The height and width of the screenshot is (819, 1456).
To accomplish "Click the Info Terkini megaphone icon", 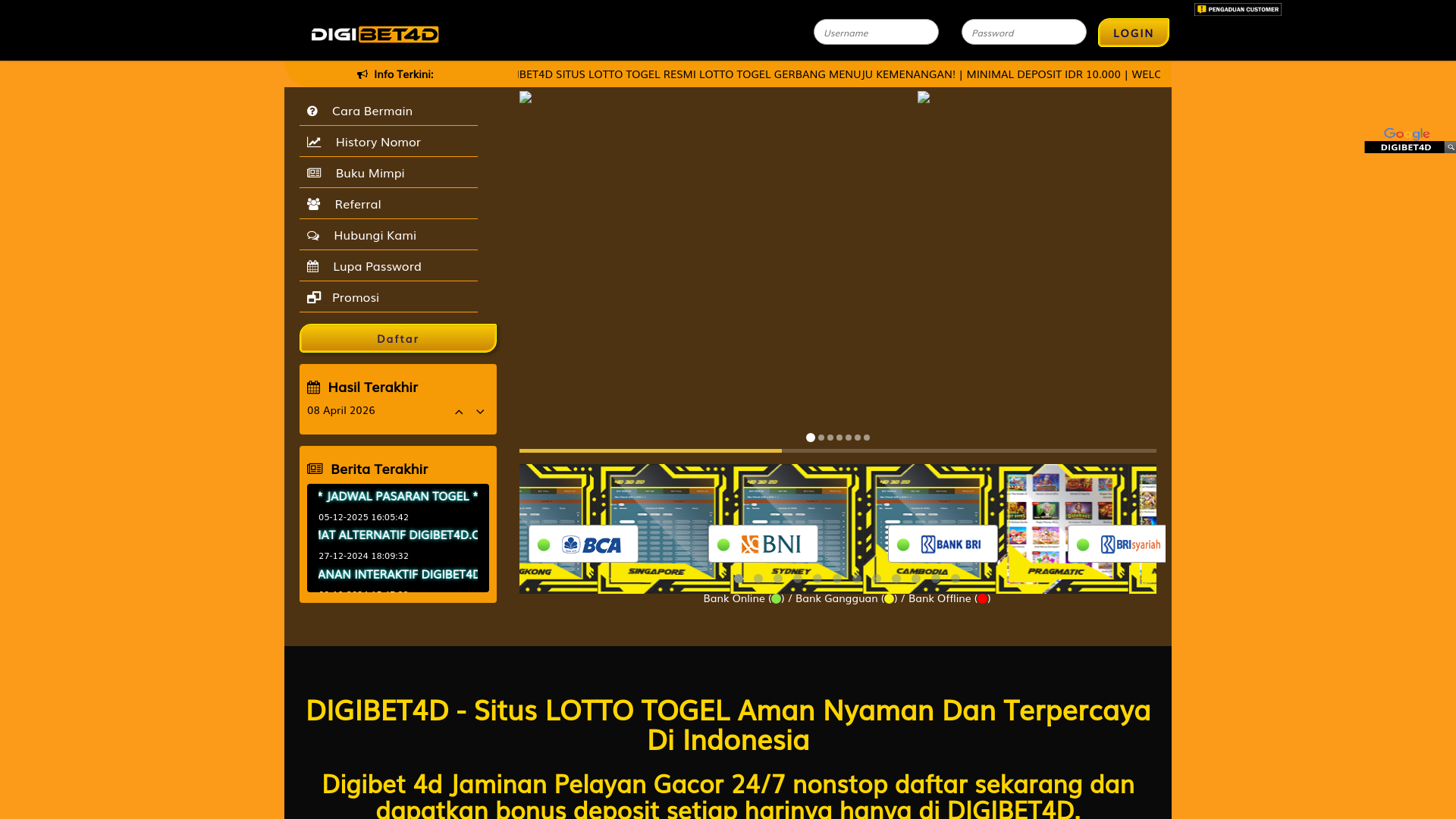I will pyautogui.click(x=362, y=74).
